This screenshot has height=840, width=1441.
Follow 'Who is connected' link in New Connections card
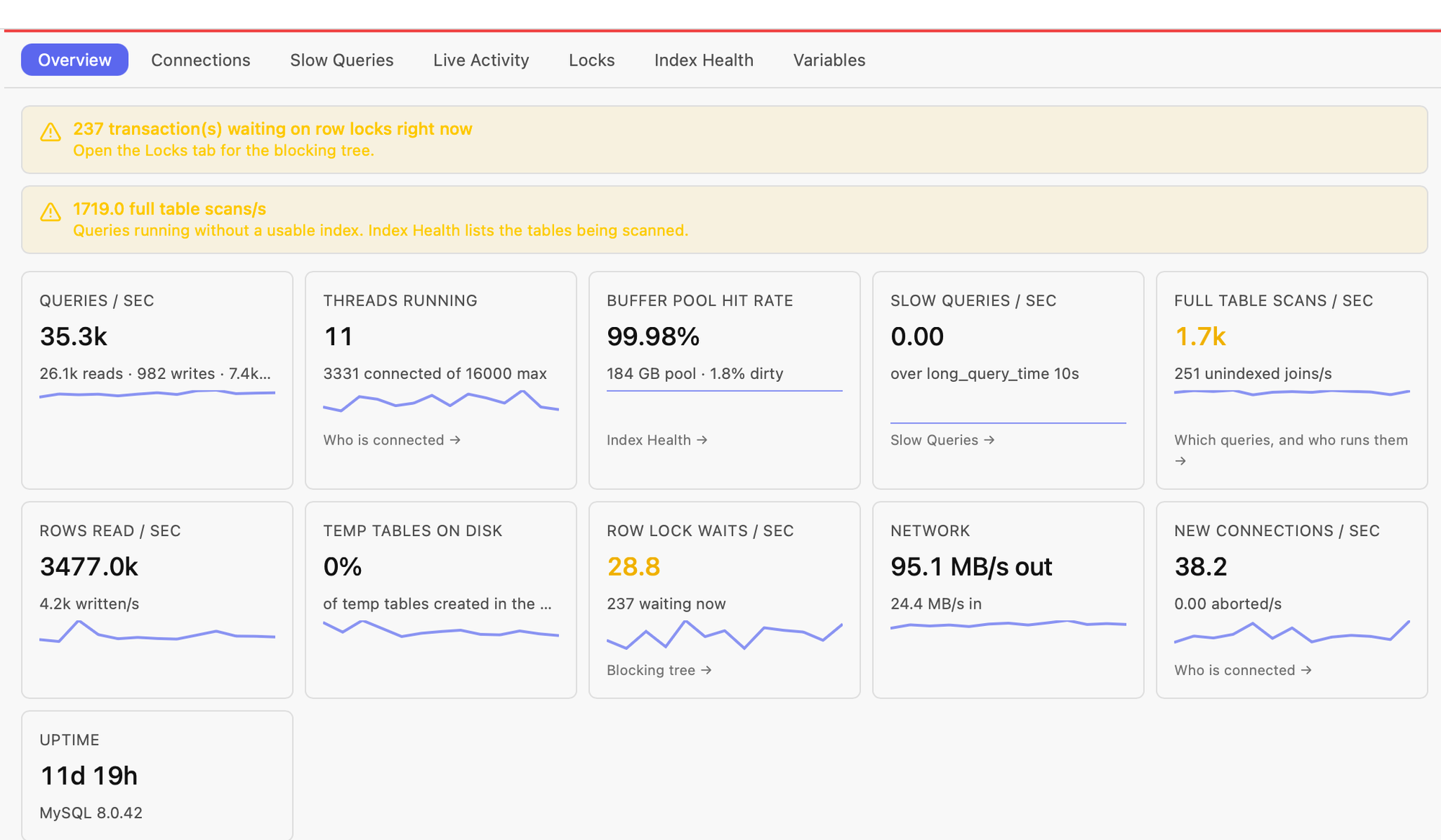click(1243, 670)
